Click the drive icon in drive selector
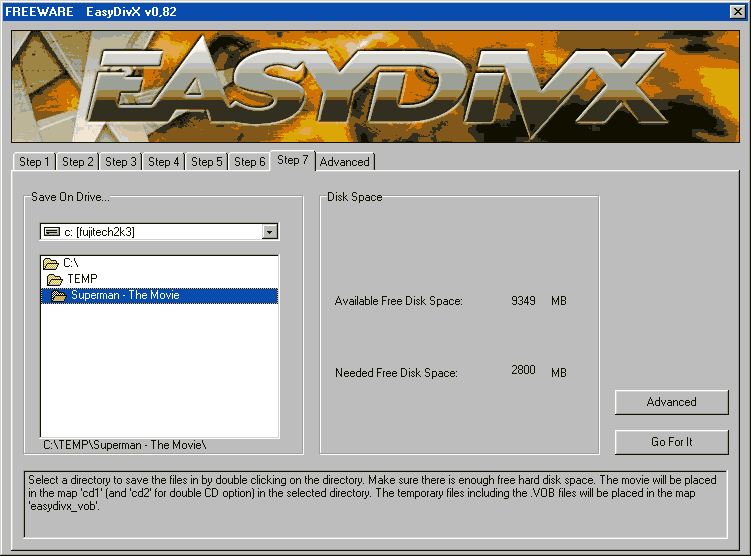 (x=52, y=232)
